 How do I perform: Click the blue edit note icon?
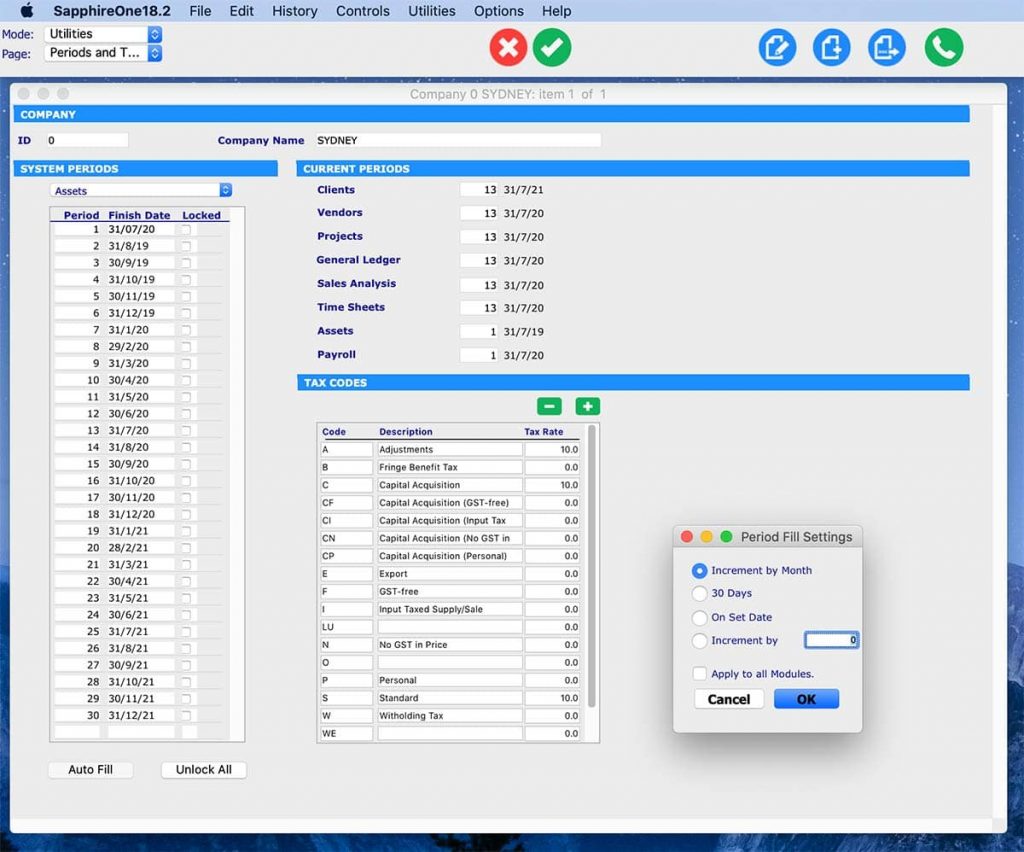(x=777, y=47)
